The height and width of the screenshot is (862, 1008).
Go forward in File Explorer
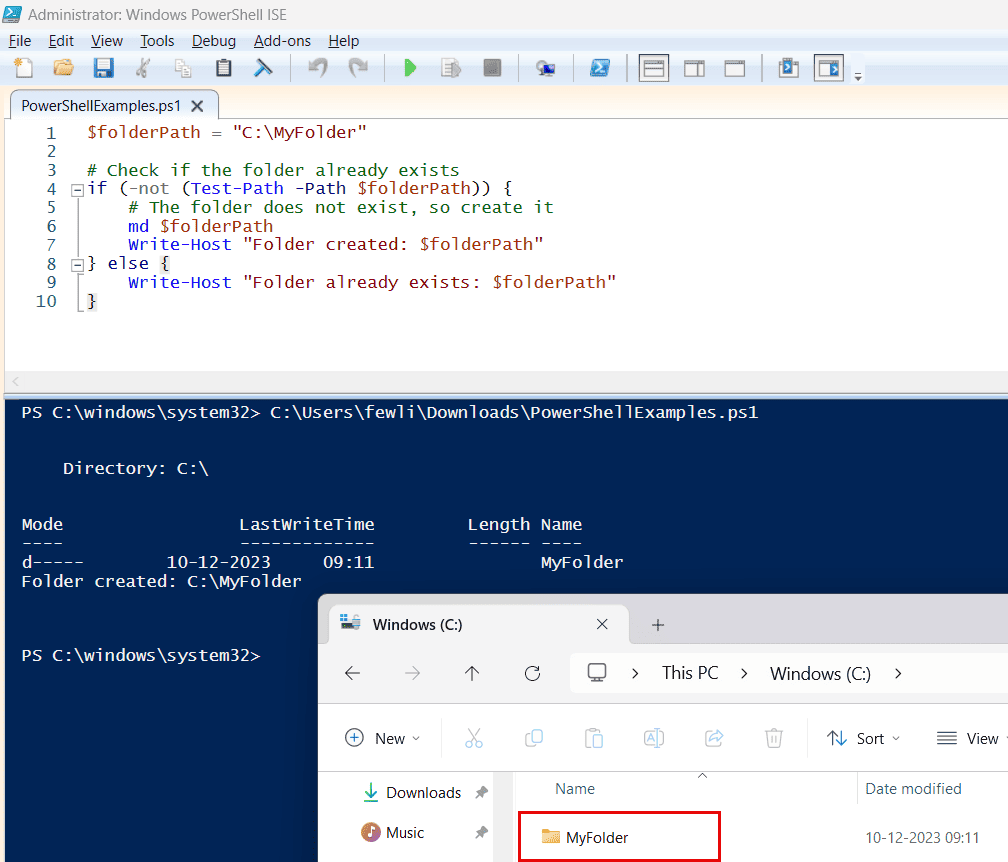(x=412, y=674)
